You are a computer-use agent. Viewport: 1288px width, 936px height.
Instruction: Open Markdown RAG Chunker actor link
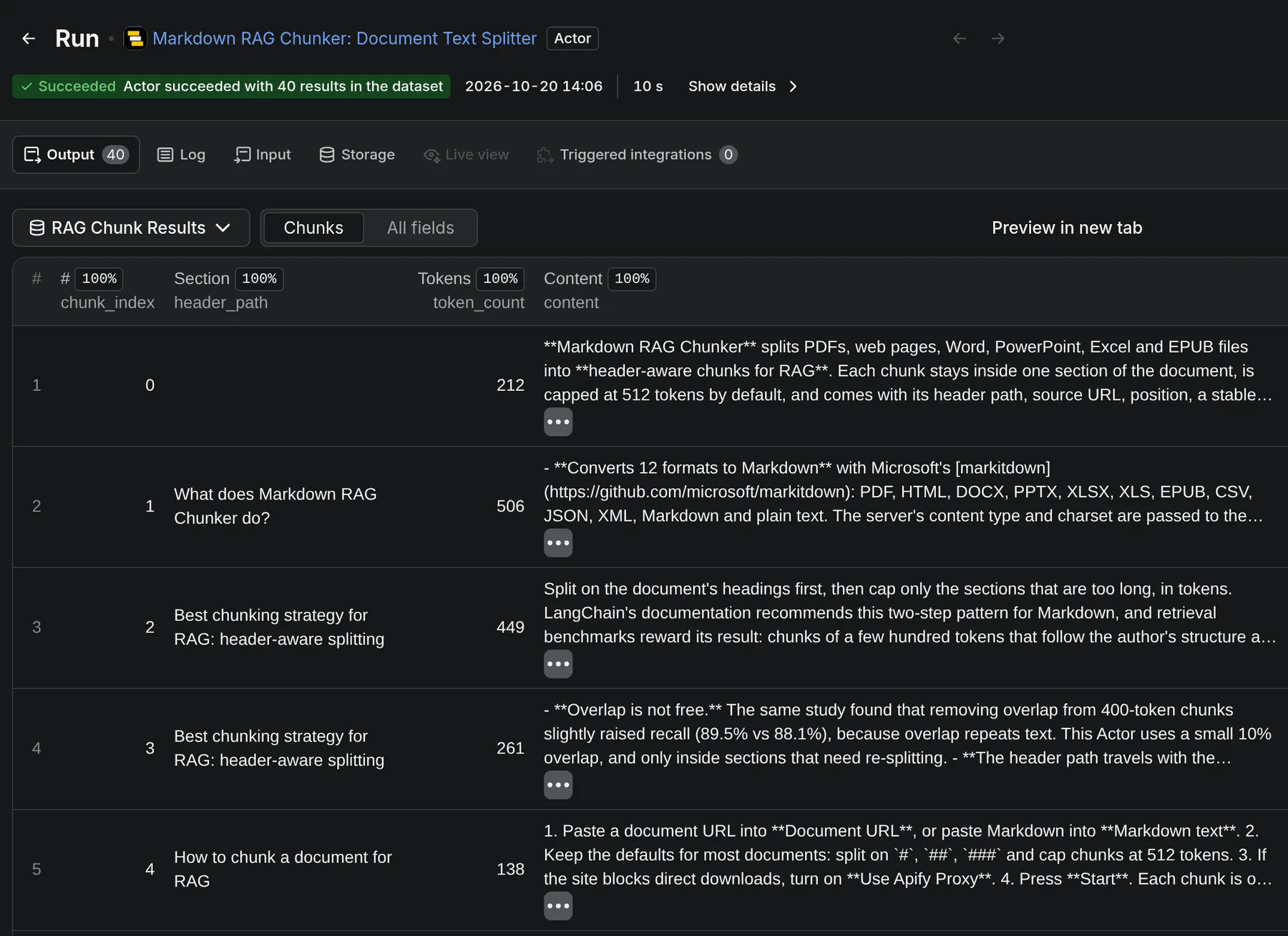tap(344, 39)
